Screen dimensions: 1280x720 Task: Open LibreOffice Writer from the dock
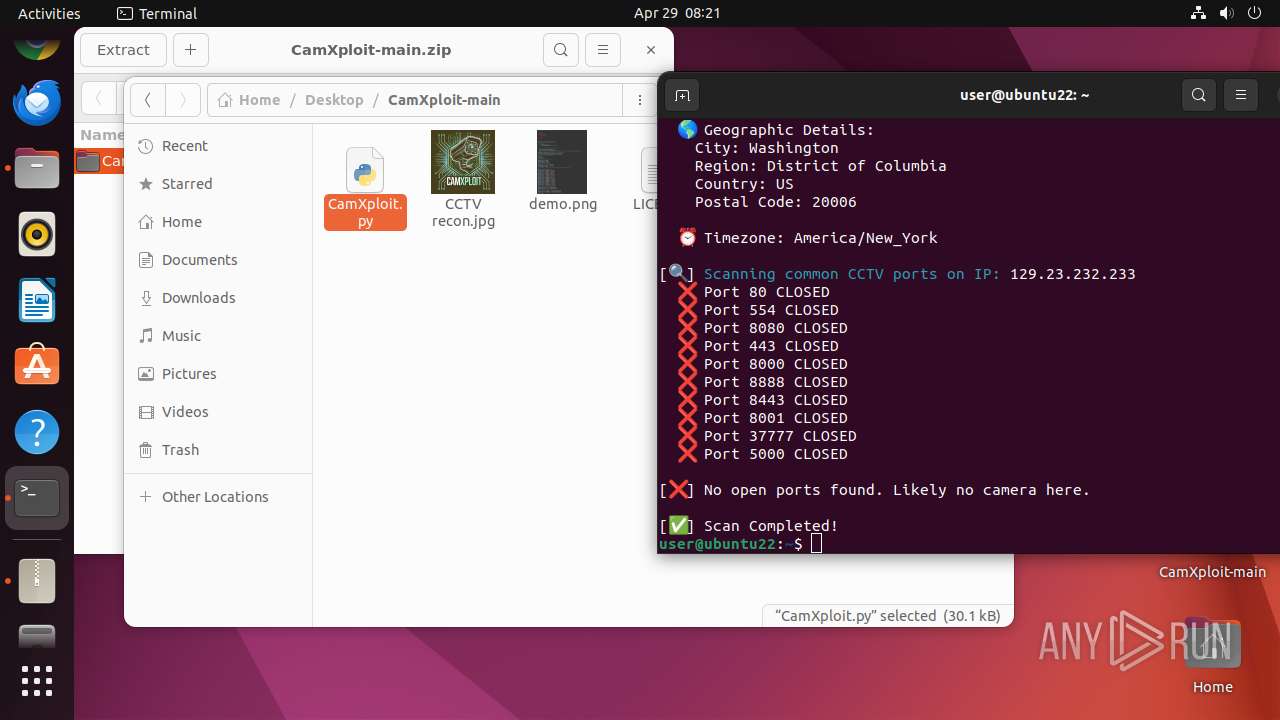pyautogui.click(x=37, y=301)
